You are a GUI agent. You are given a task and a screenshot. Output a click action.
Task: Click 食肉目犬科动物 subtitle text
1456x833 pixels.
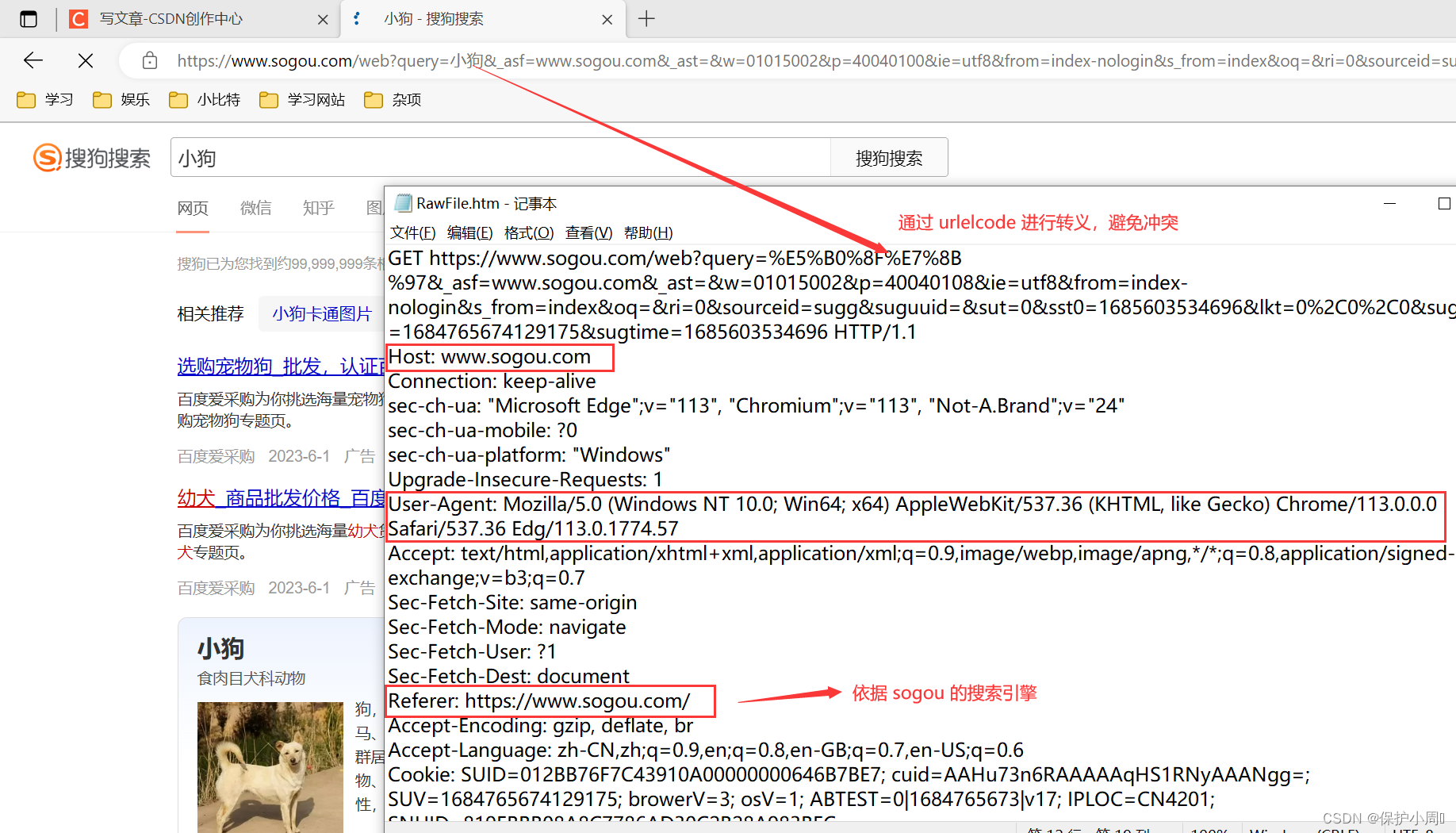[x=251, y=679]
